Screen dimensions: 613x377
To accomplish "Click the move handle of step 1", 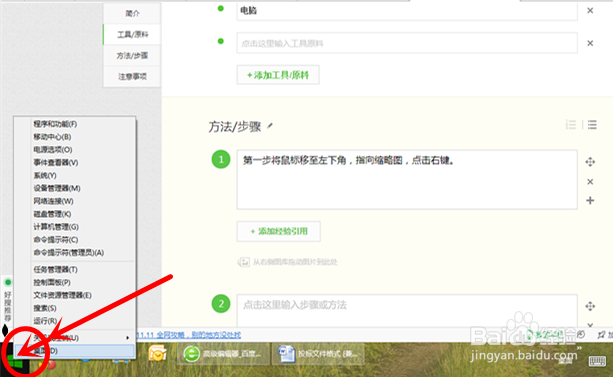I will tap(590, 162).
